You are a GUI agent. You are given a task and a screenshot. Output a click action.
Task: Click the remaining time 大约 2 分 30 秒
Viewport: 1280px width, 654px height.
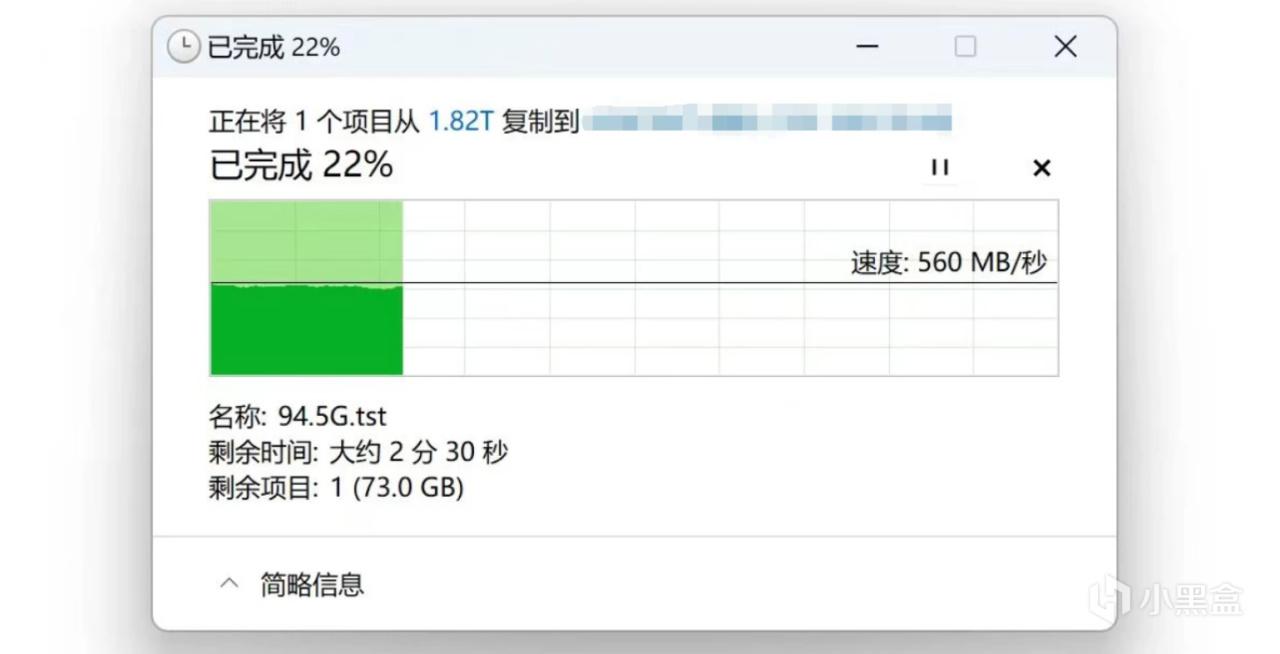pos(418,452)
